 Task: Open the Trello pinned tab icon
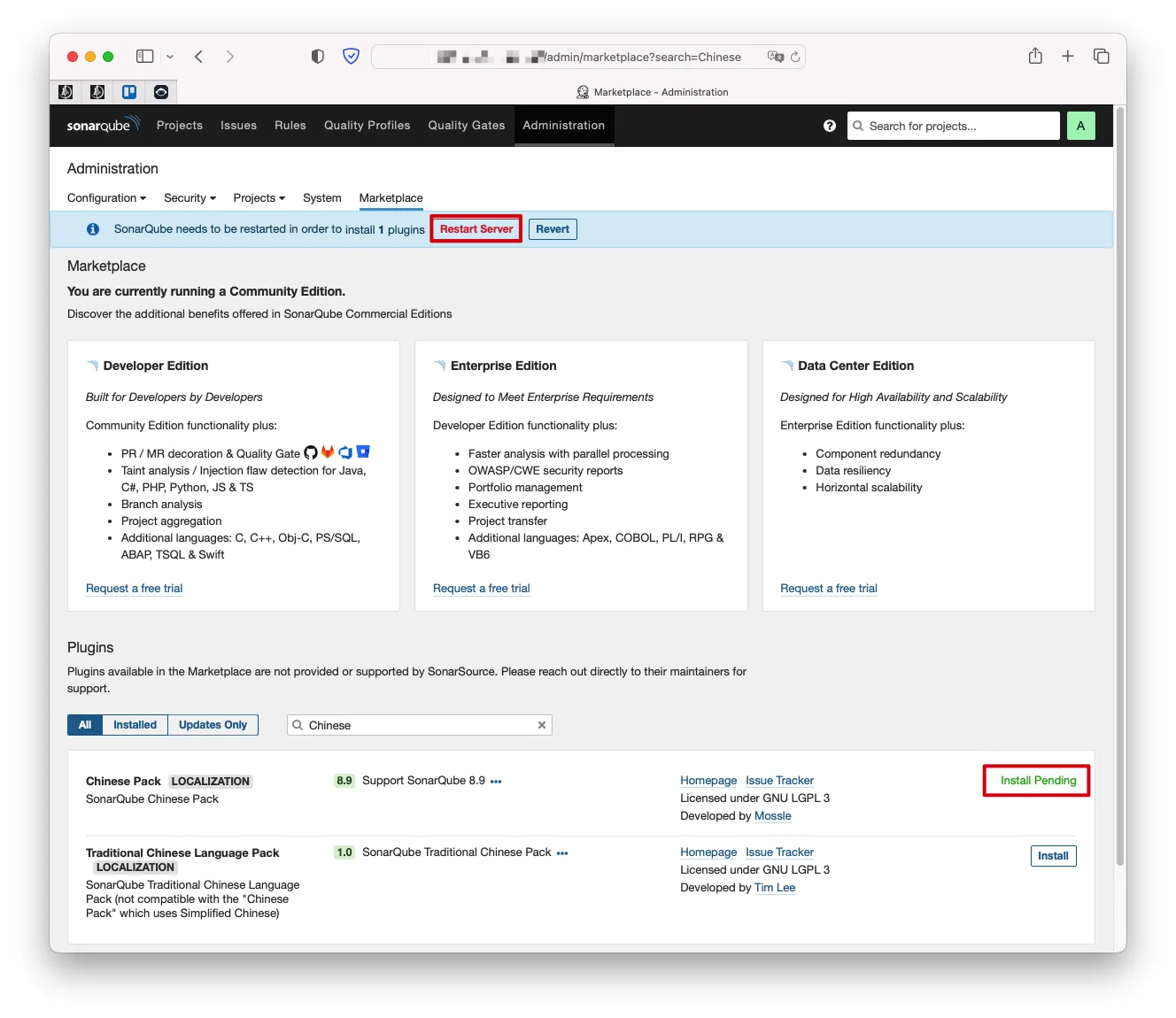[x=129, y=92]
